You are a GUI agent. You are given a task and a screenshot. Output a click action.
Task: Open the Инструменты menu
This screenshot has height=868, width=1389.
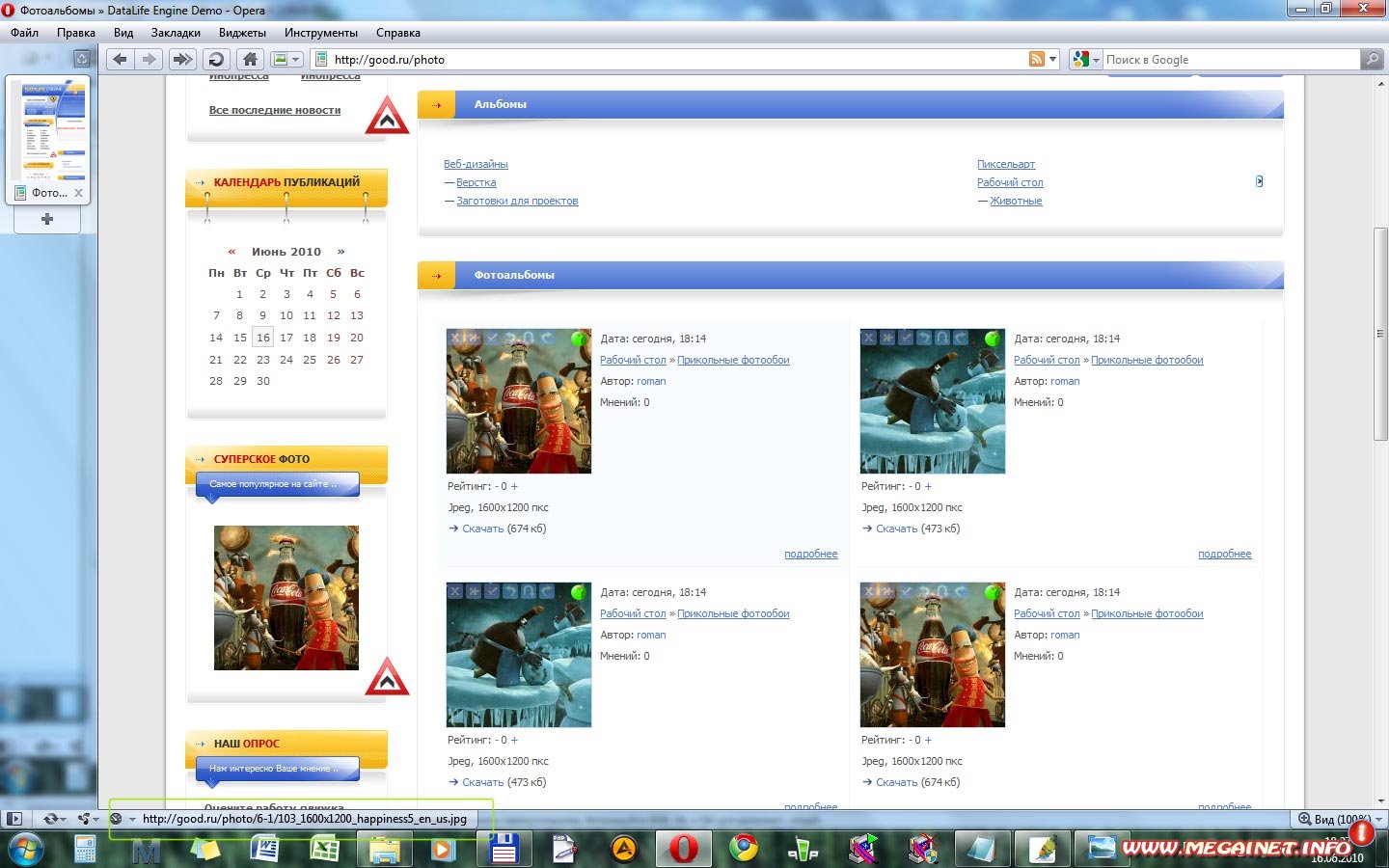(321, 33)
